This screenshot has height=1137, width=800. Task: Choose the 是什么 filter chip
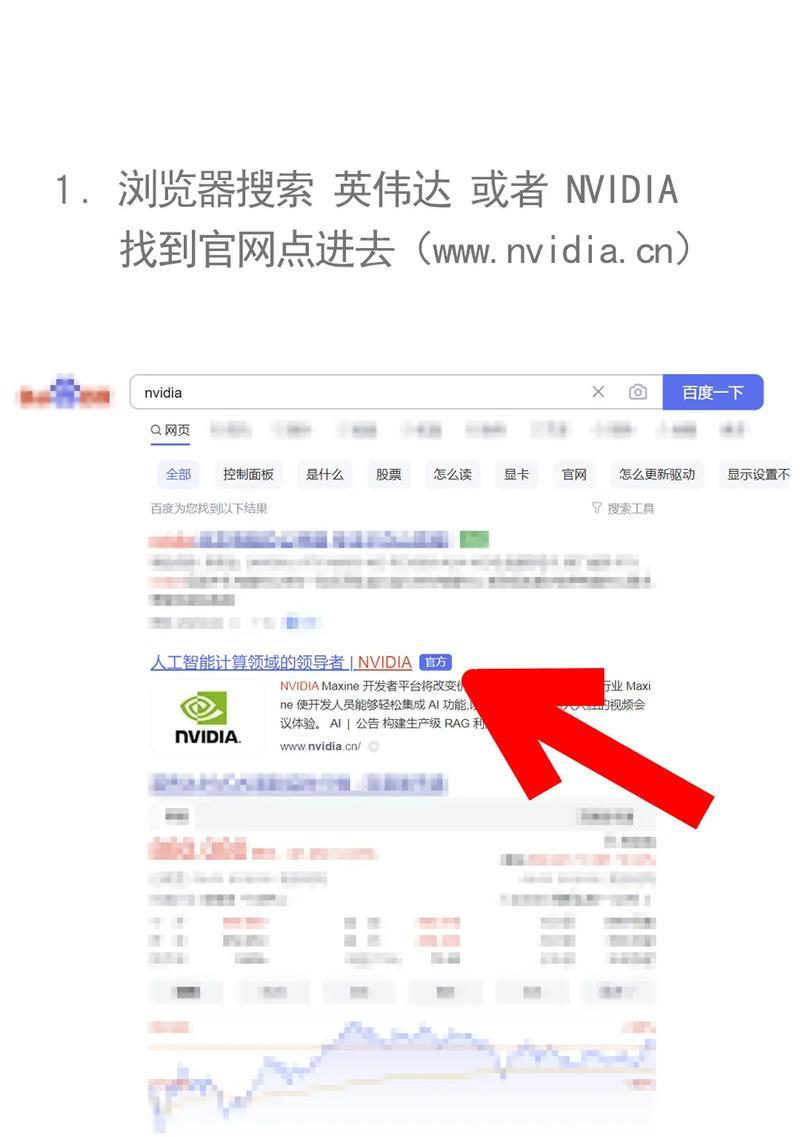click(x=324, y=474)
